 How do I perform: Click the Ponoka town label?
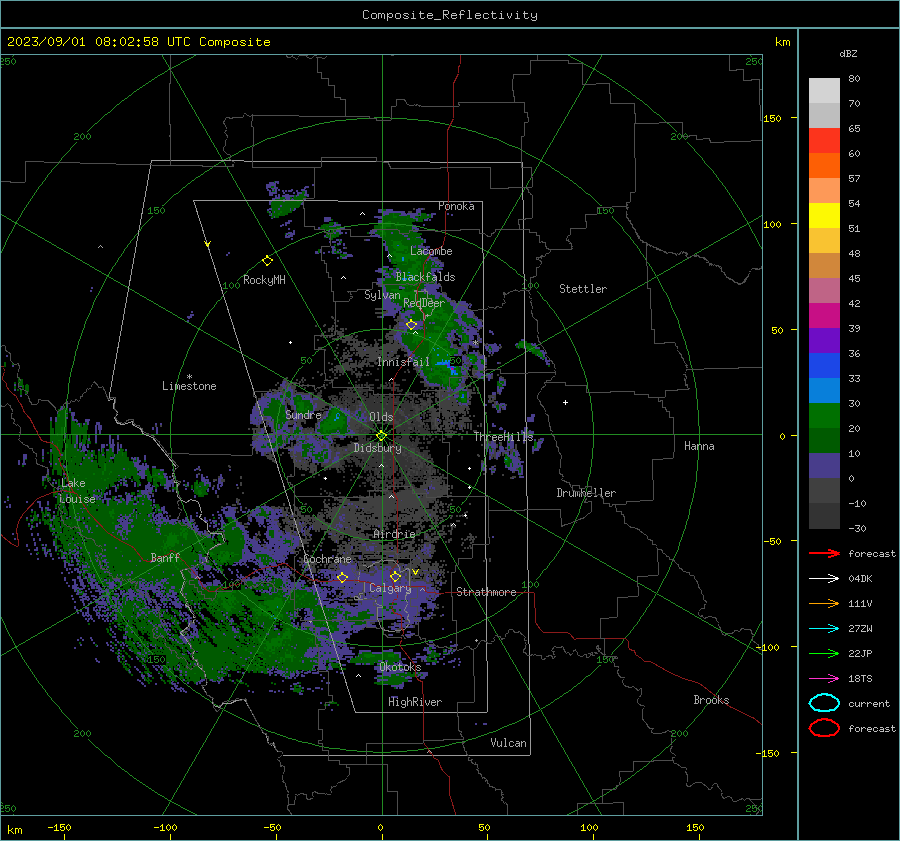pyautogui.click(x=456, y=206)
